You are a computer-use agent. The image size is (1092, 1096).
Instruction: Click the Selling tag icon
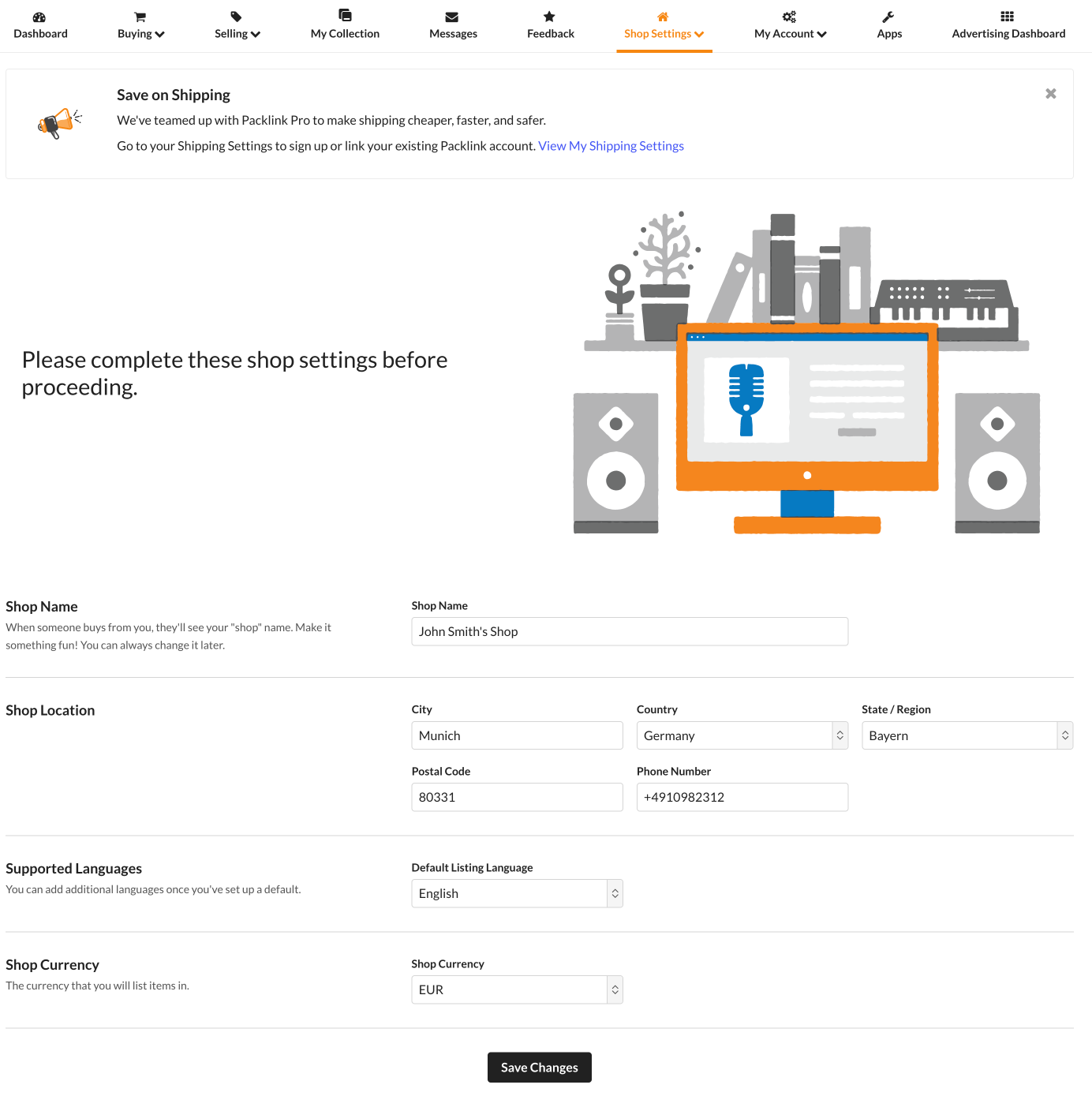tap(236, 17)
